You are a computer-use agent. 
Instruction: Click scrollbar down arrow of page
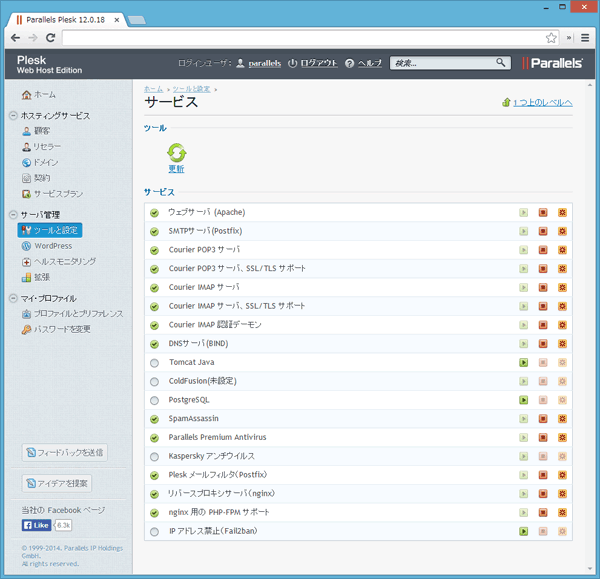click(x=590, y=569)
